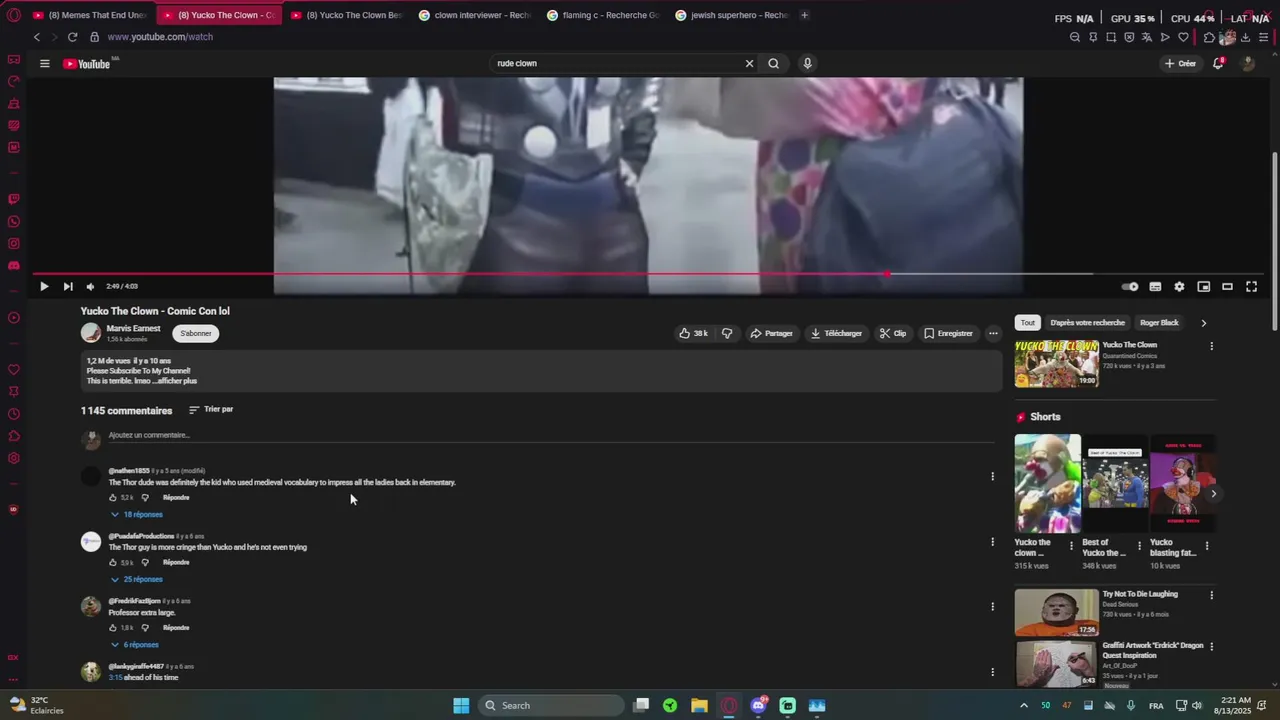This screenshot has height=720, width=1280.
Task: Reload the page with refresh icon
Action: point(72,37)
